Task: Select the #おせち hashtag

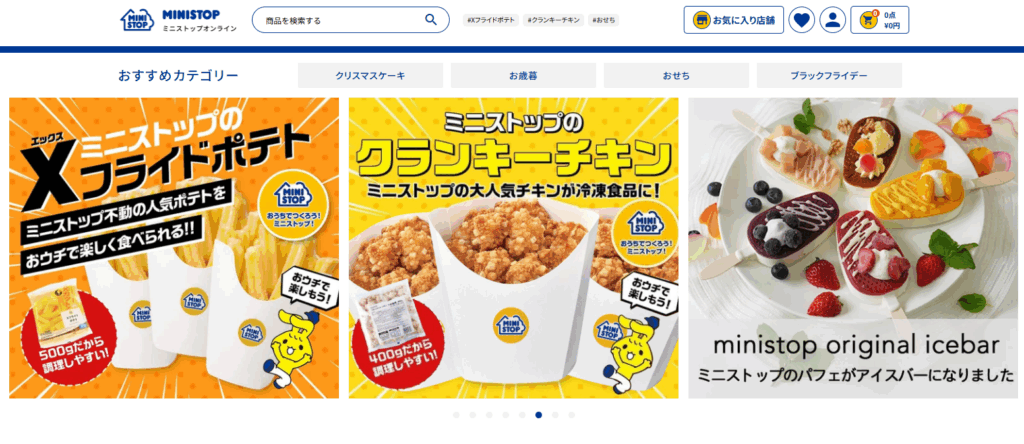Action: pos(603,20)
